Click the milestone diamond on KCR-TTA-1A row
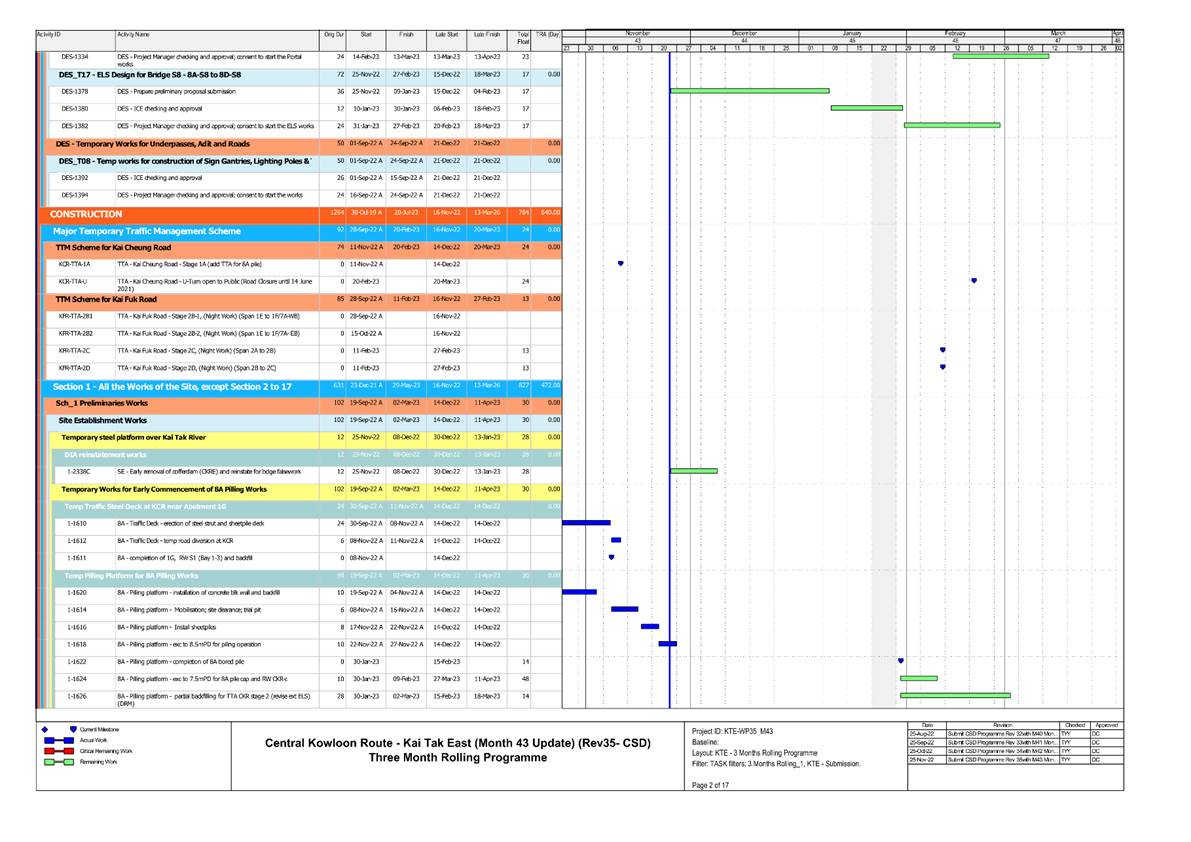The width and height of the screenshot is (1191, 842). click(622, 264)
